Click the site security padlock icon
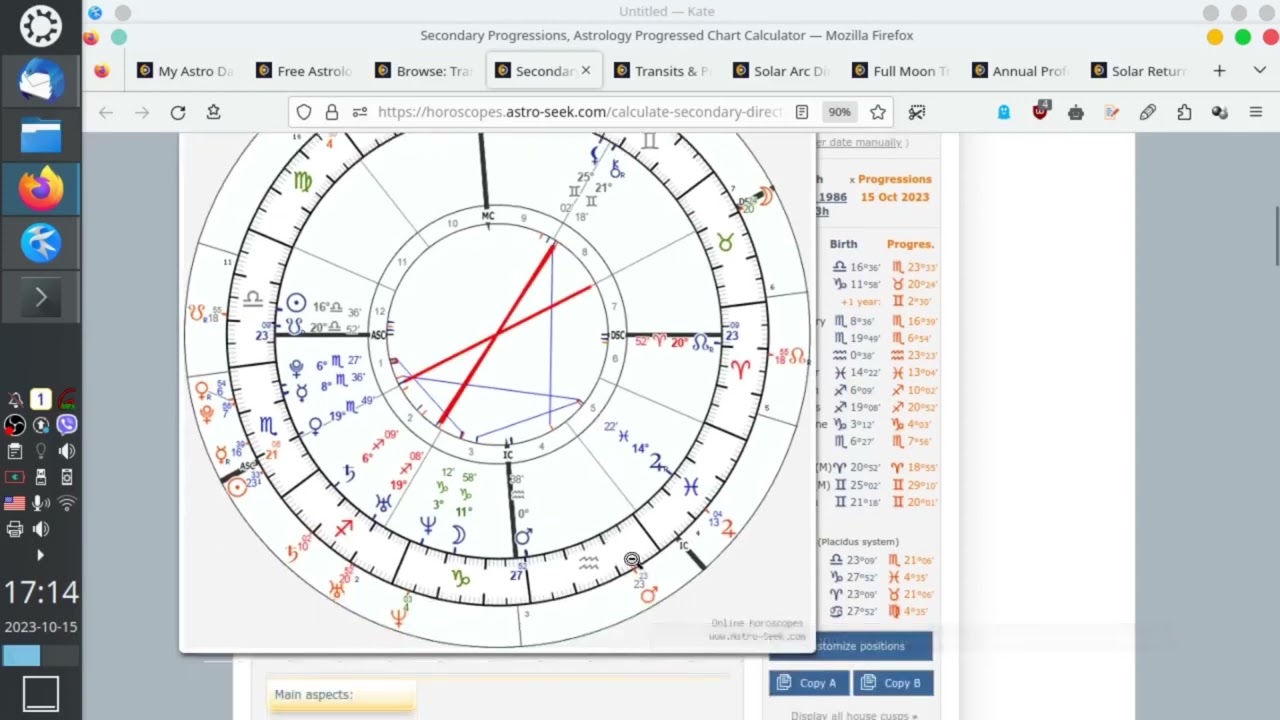The height and width of the screenshot is (720, 1280). tap(332, 112)
